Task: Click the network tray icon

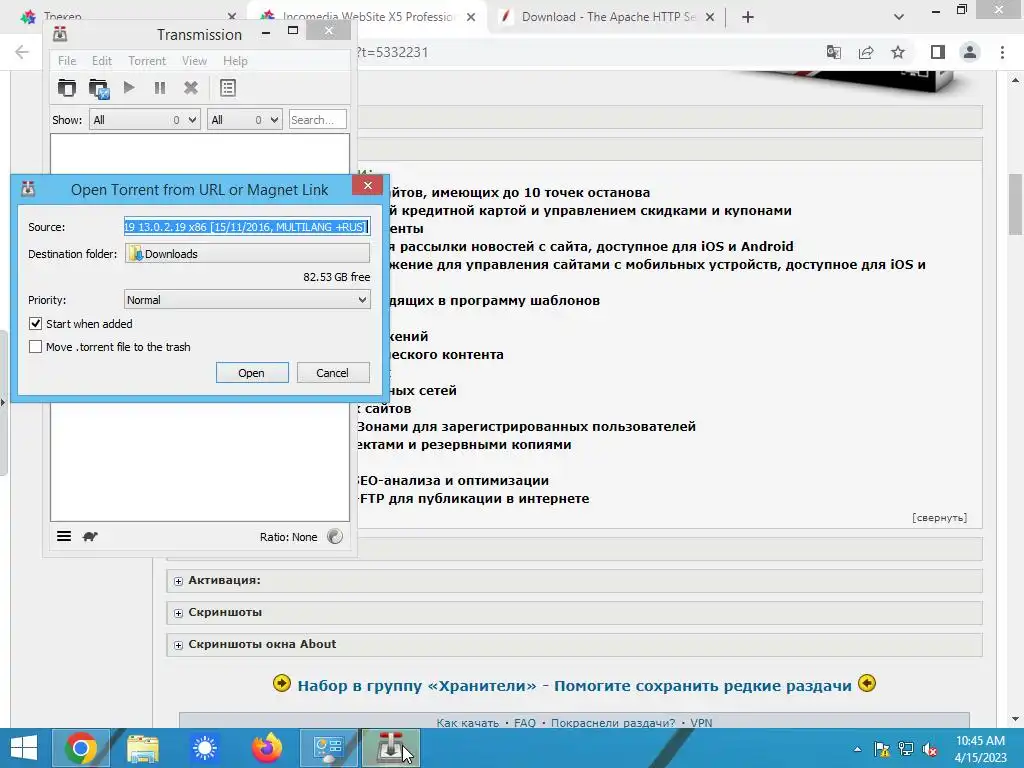Action: tap(906, 749)
